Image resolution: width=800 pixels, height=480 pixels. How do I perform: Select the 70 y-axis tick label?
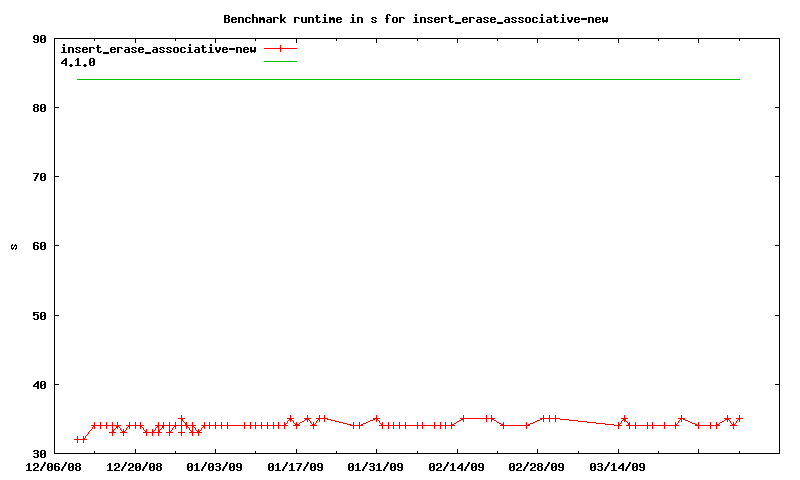tap(40, 177)
